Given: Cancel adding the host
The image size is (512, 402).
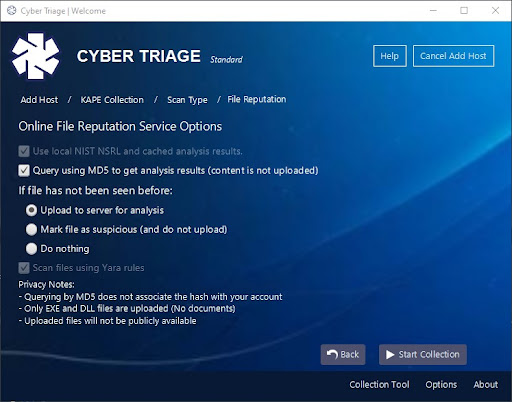Looking at the screenshot, I should point(453,56).
